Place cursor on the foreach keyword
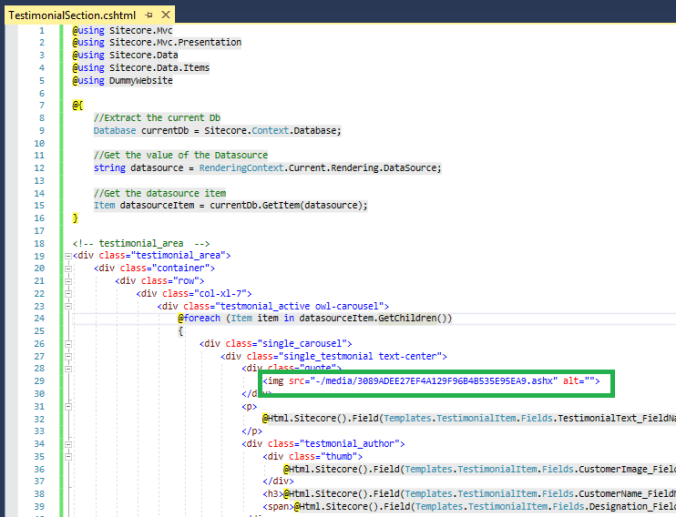Image resolution: width=676 pixels, height=517 pixels. tap(203, 319)
